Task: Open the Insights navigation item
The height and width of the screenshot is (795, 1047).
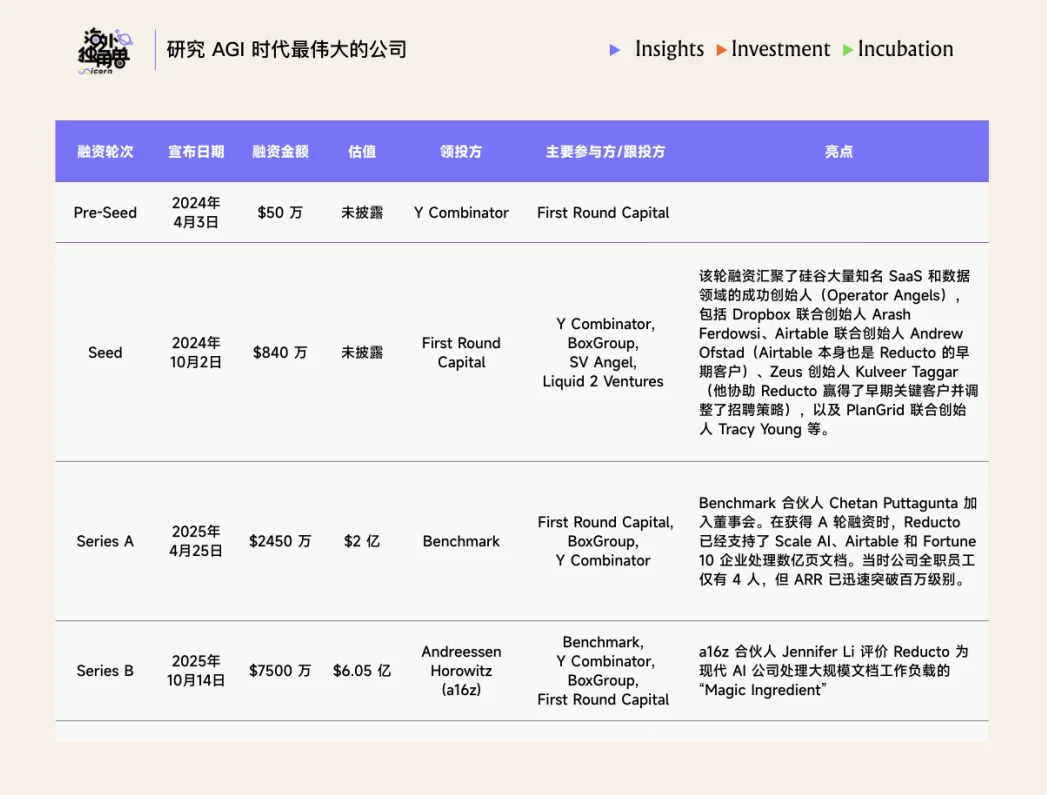Action: point(669,49)
